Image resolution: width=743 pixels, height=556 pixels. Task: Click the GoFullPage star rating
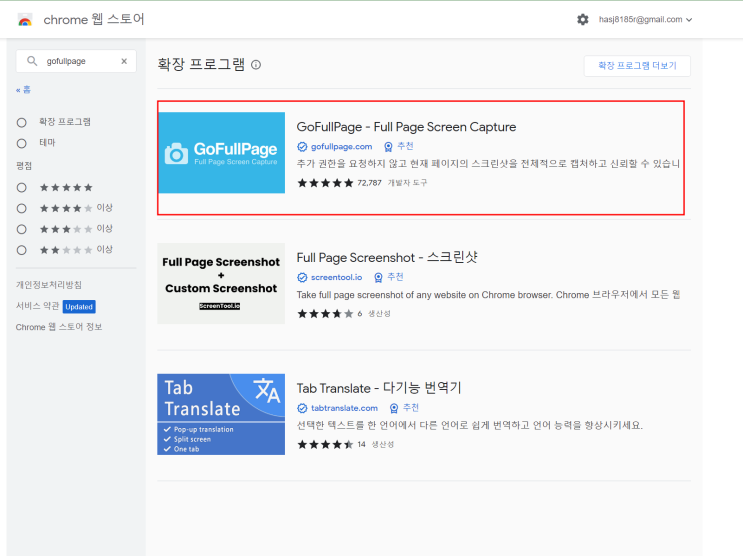[325, 183]
